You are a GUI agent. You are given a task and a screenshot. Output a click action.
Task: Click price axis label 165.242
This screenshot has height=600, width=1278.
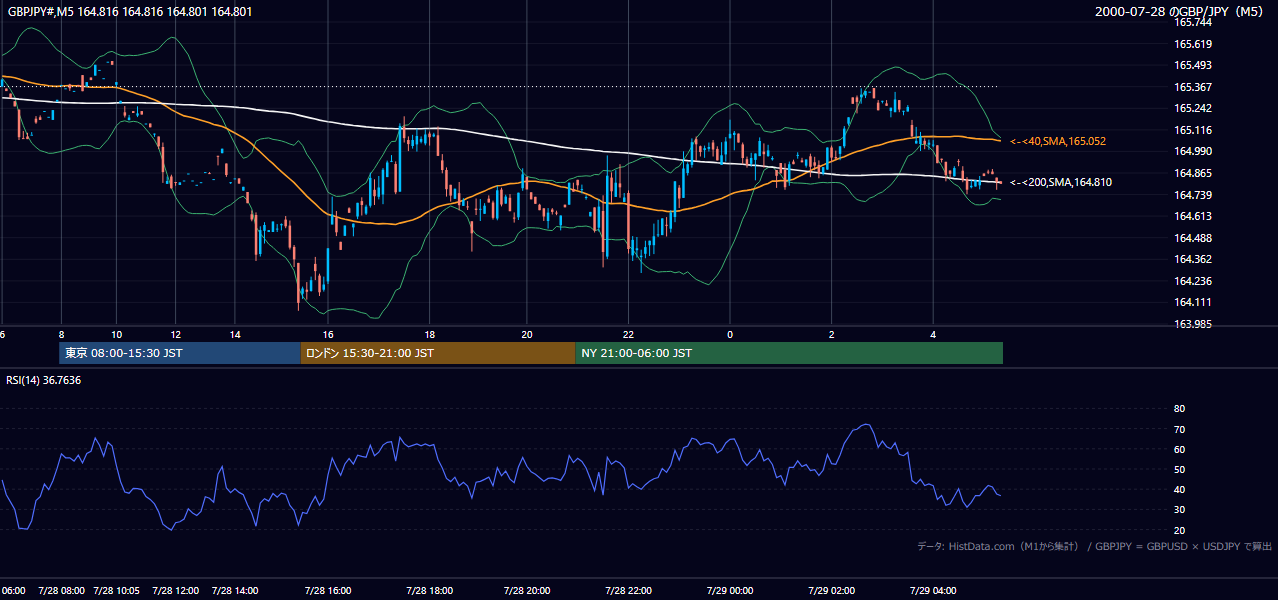(x=1192, y=108)
